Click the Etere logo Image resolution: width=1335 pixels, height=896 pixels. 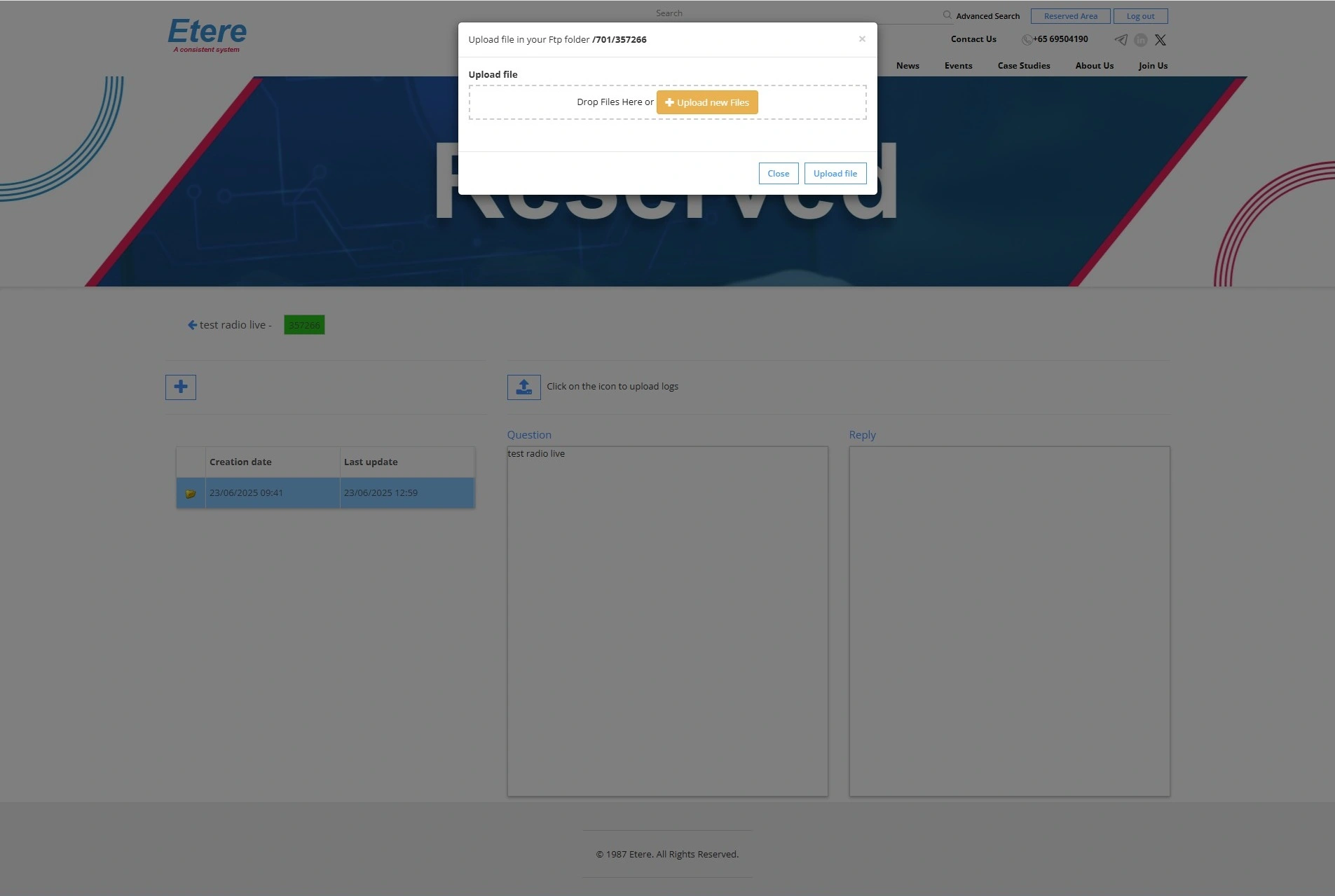click(x=207, y=34)
